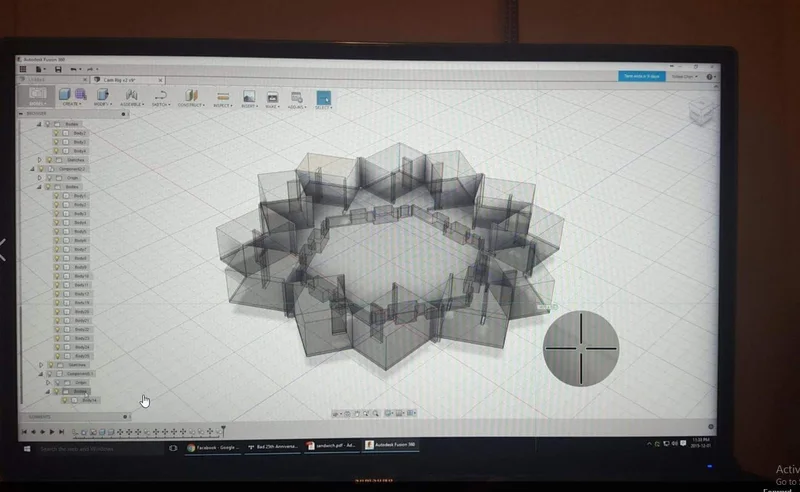Screen dimensions: 800x492
Task: Open the data panel grid icon
Action: 23,69
